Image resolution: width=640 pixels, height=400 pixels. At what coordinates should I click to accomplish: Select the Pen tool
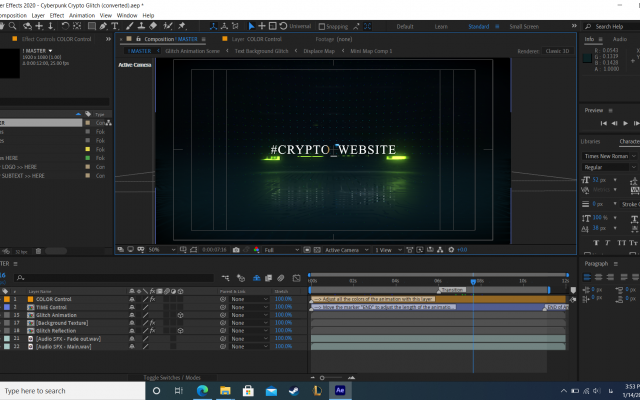pos(103,26)
